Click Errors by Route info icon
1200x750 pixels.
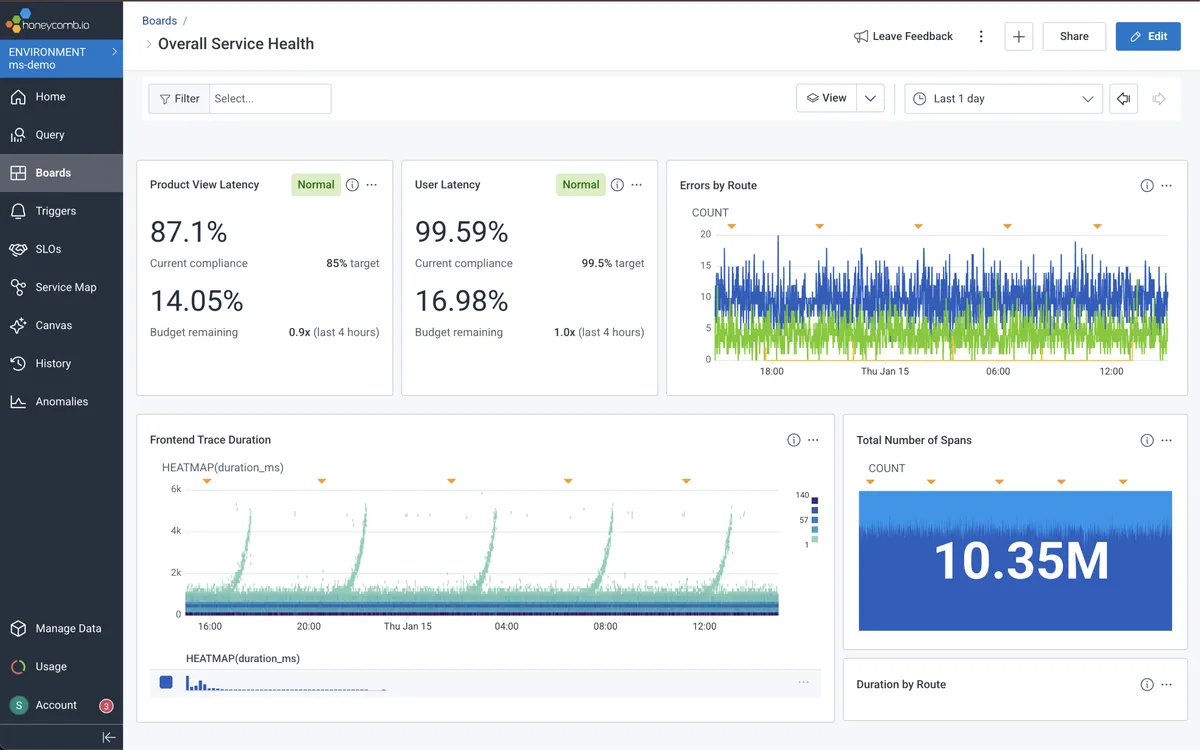(x=1147, y=186)
